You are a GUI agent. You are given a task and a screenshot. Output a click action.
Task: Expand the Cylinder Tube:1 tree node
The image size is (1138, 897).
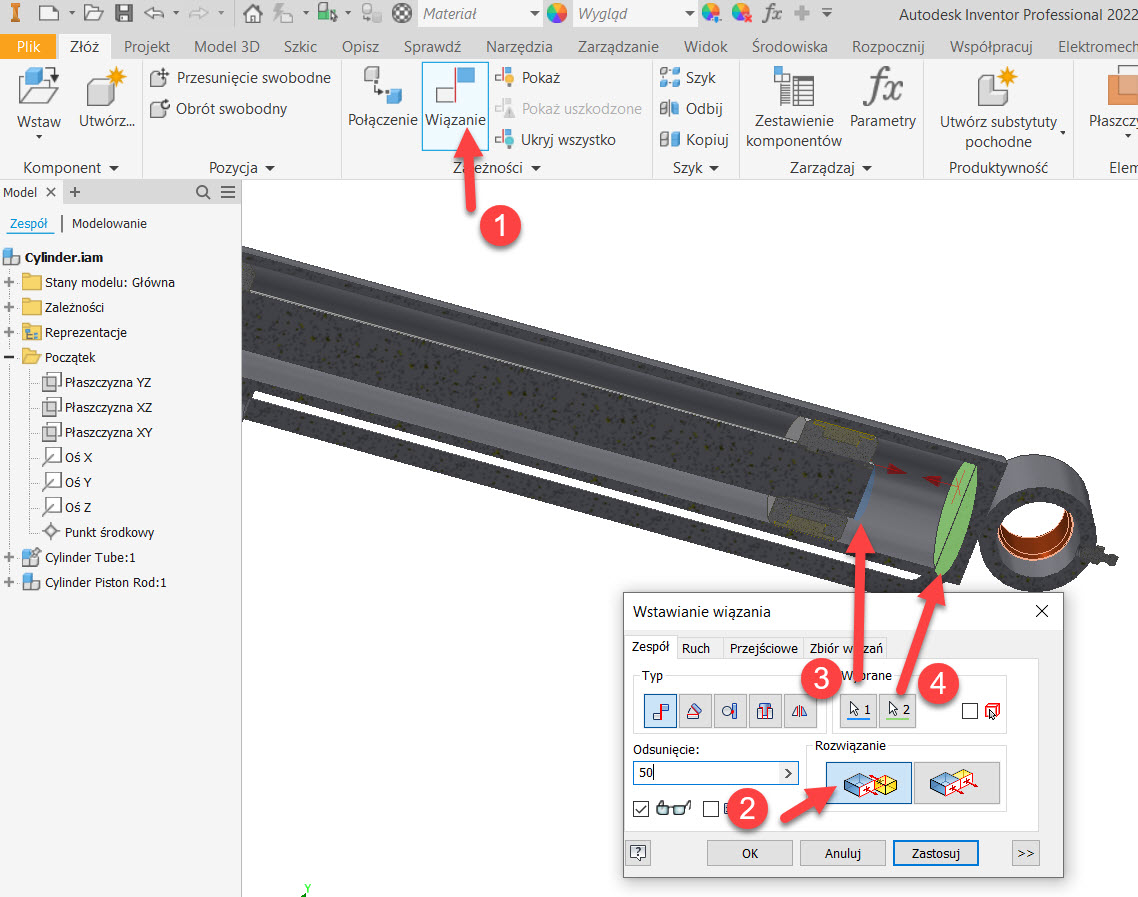[x=10, y=558]
